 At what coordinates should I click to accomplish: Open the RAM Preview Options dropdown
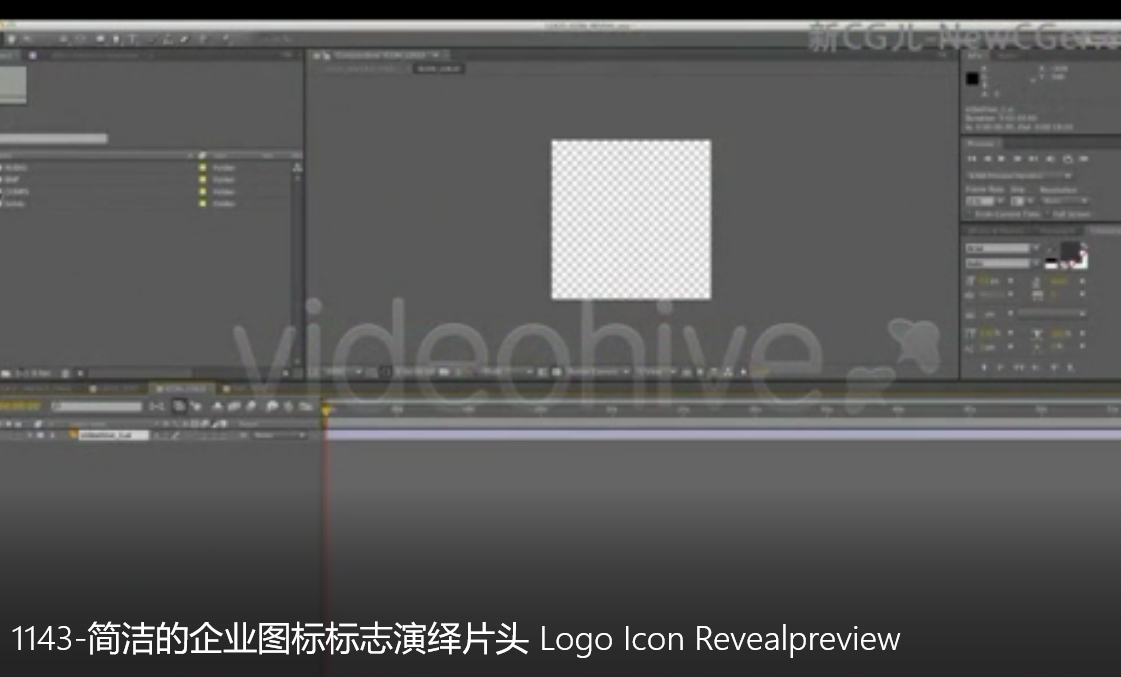[x=1020, y=175]
